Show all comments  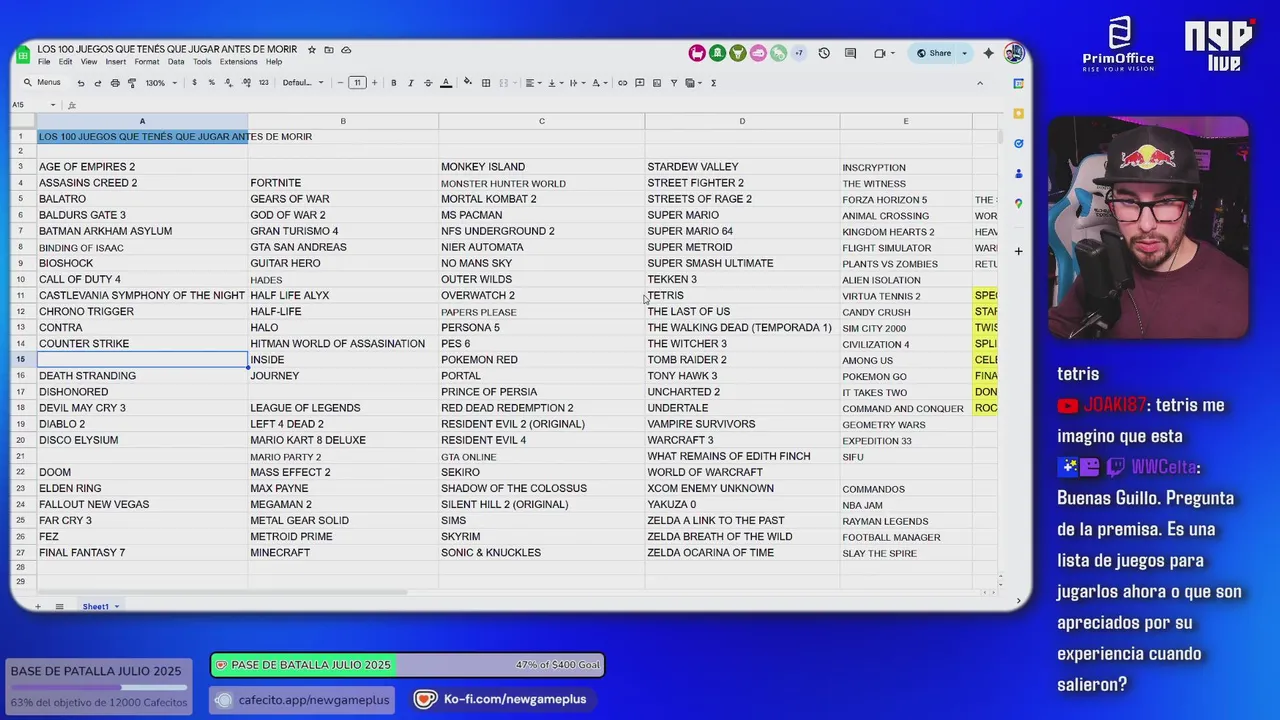(850, 53)
